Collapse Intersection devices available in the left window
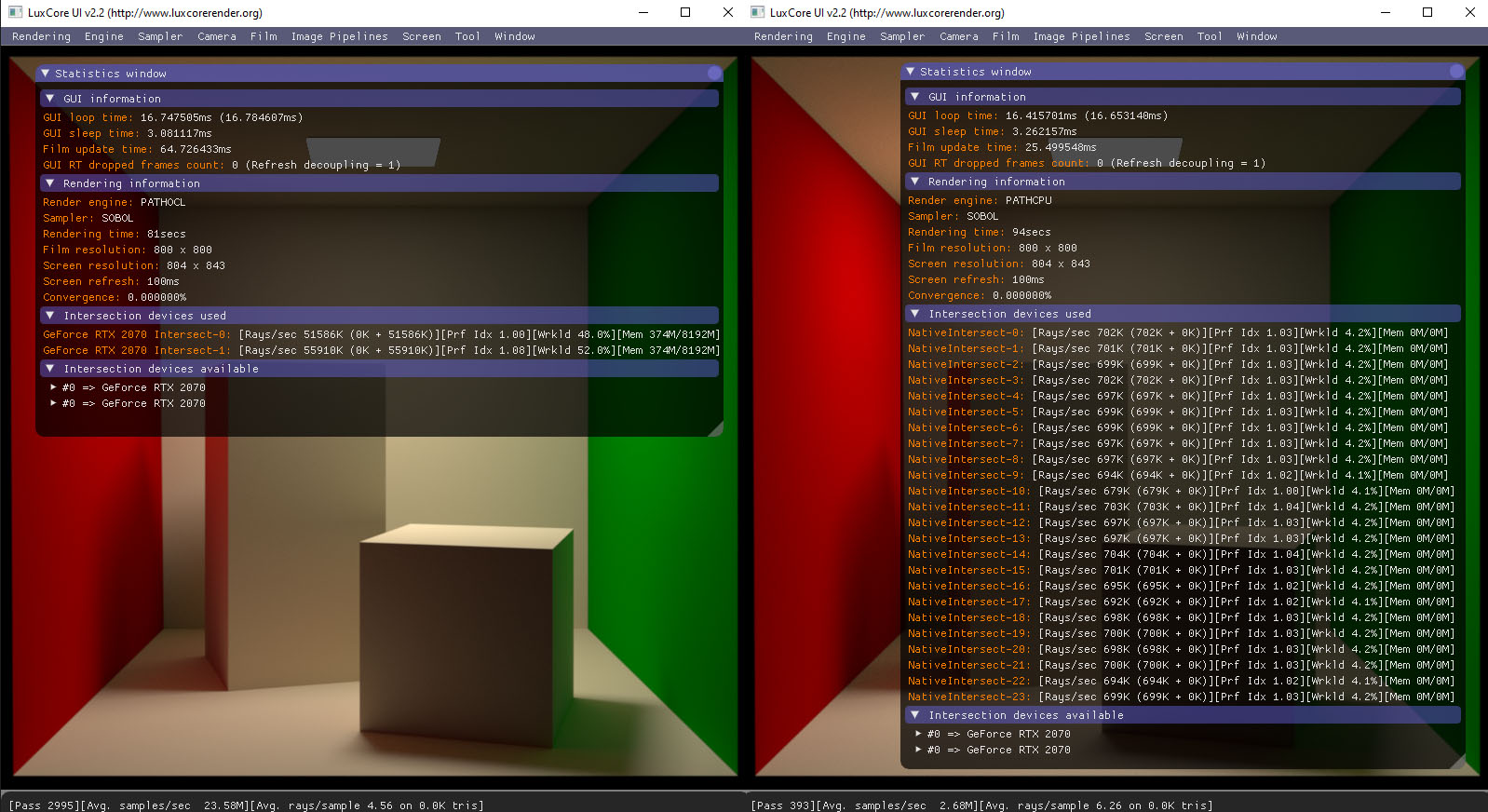The width and height of the screenshot is (1488, 812). pyautogui.click(x=50, y=369)
